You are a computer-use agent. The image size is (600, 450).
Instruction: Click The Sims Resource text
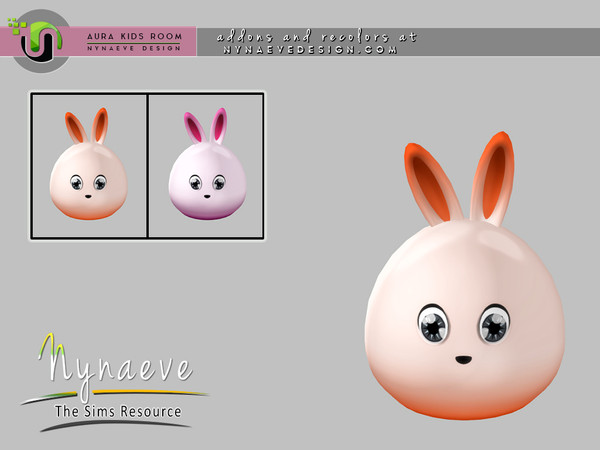click(x=118, y=411)
